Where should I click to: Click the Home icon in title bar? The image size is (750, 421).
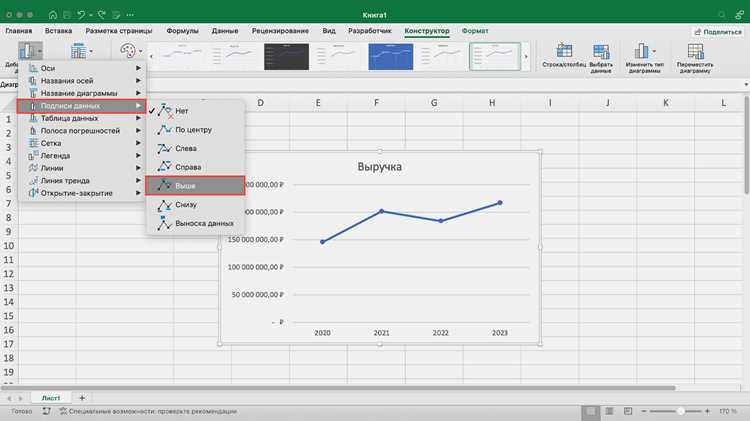point(53,15)
